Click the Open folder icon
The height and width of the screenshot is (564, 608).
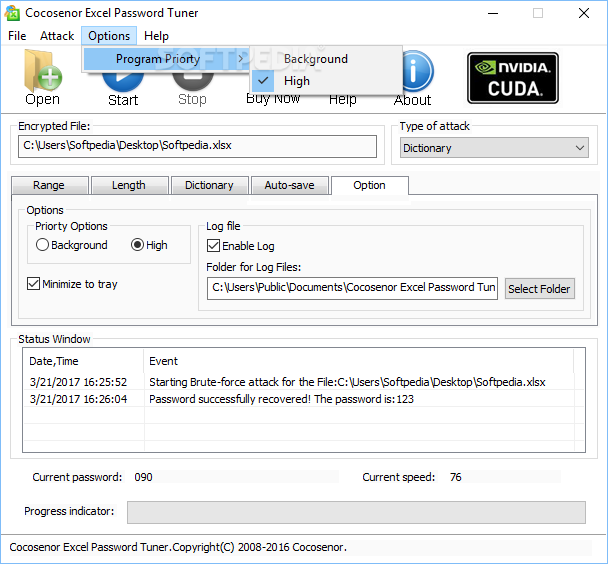click(x=42, y=70)
